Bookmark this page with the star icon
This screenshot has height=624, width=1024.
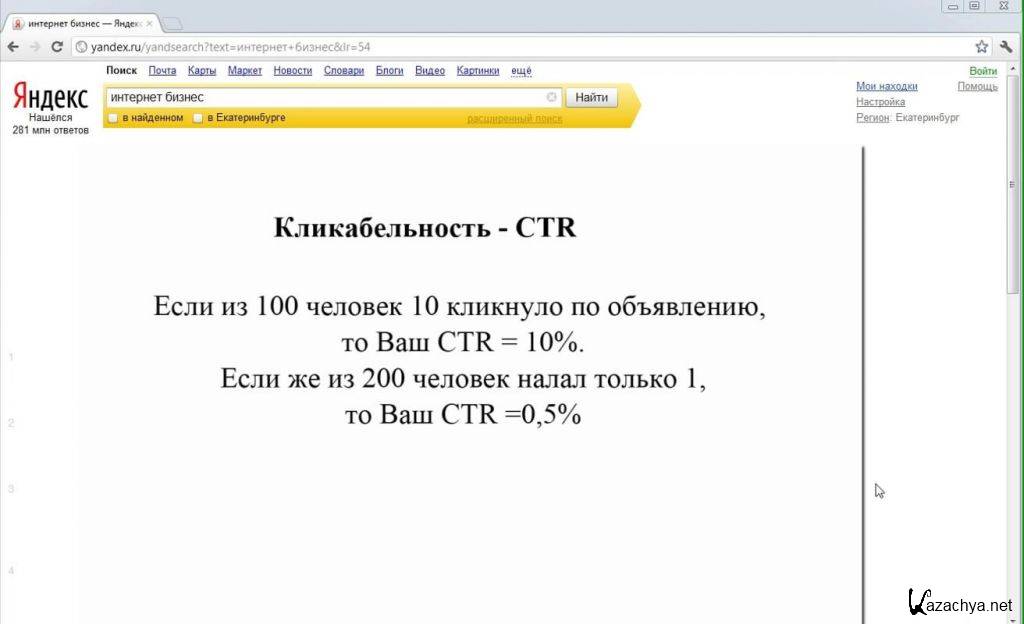[x=981, y=46]
